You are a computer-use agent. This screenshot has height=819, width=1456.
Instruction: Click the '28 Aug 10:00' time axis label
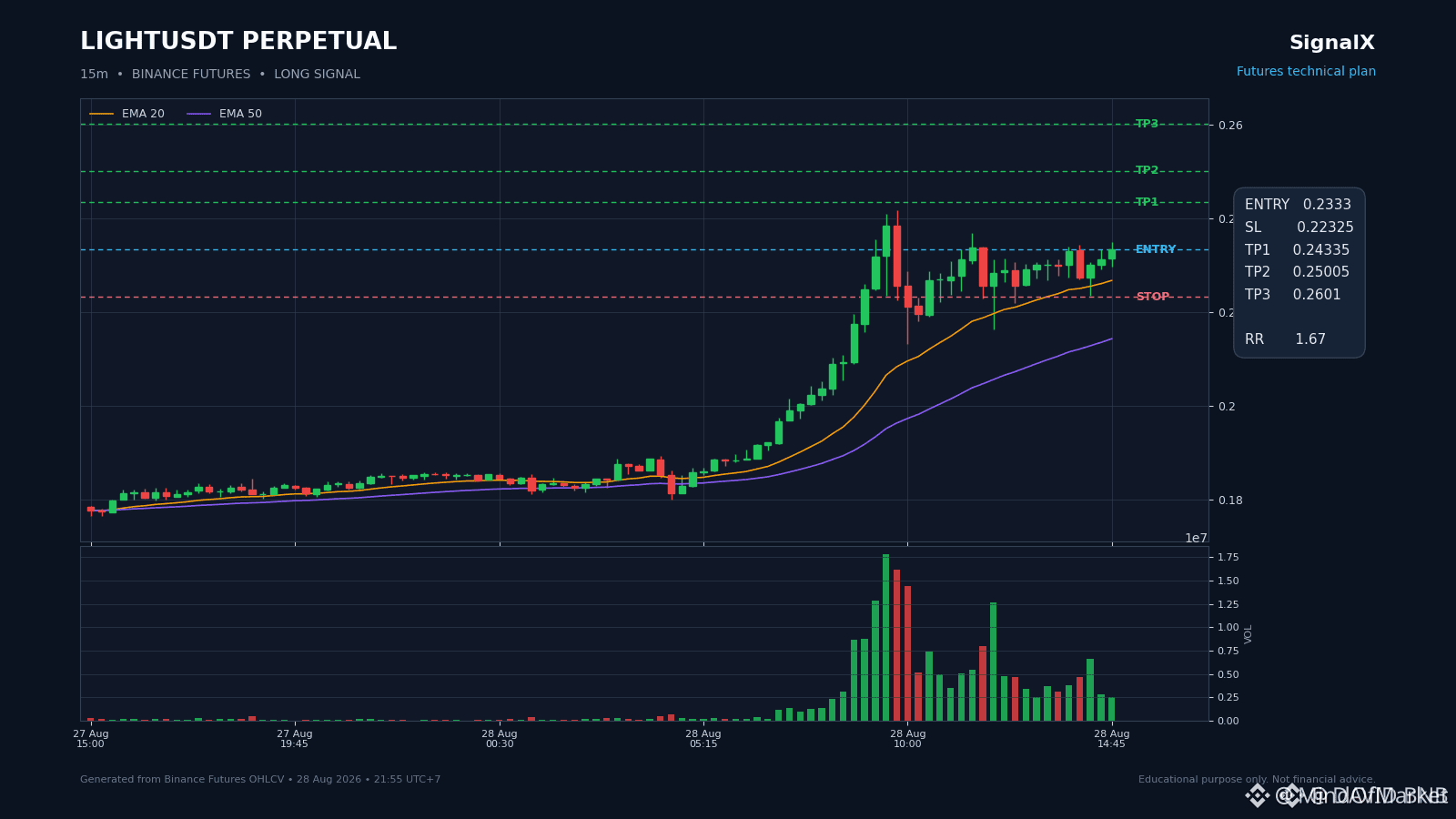click(x=907, y=739)
